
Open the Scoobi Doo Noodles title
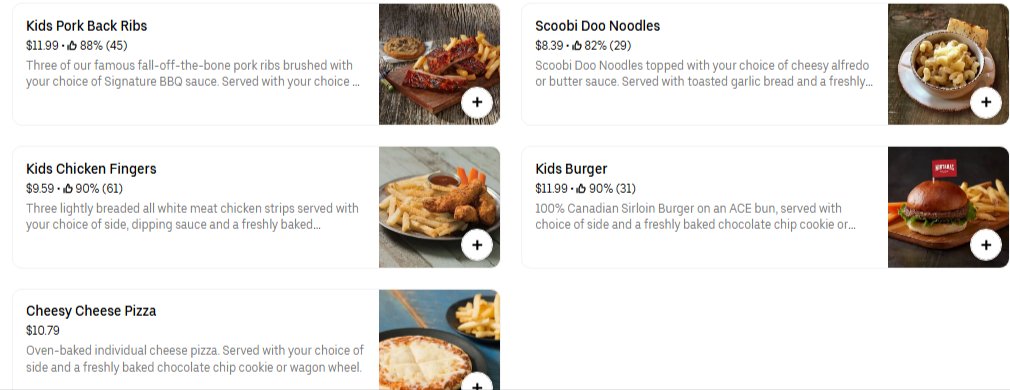pos(597,26)
